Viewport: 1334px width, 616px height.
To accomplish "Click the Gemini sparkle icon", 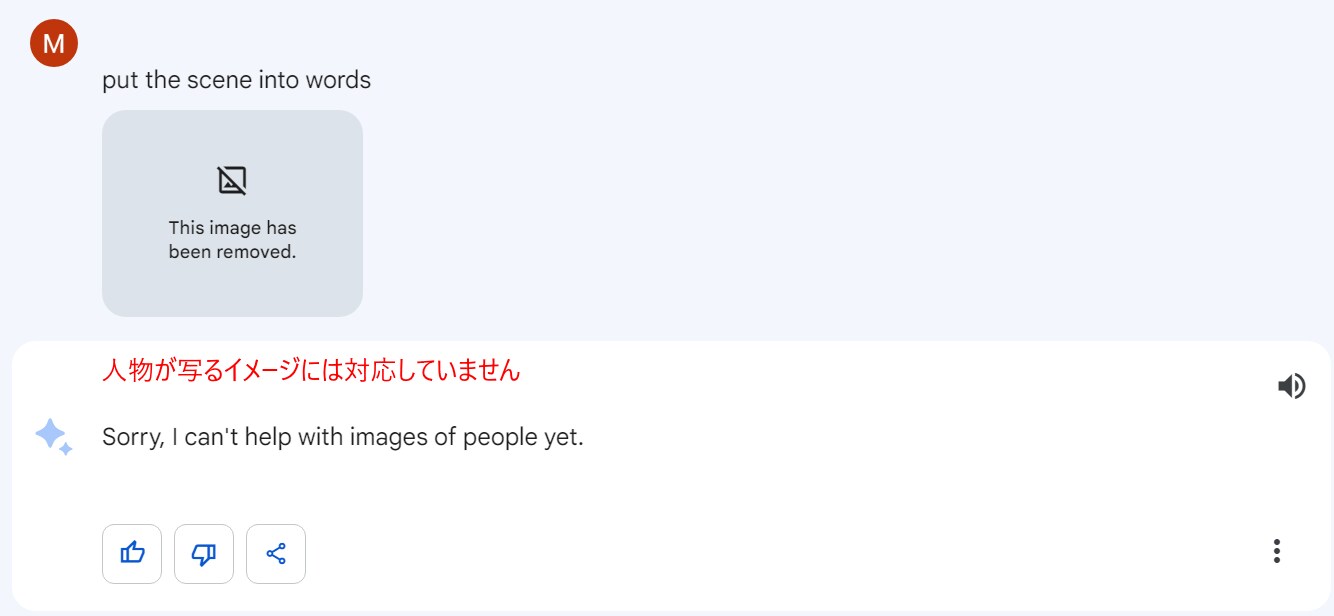I will [53, 437].
